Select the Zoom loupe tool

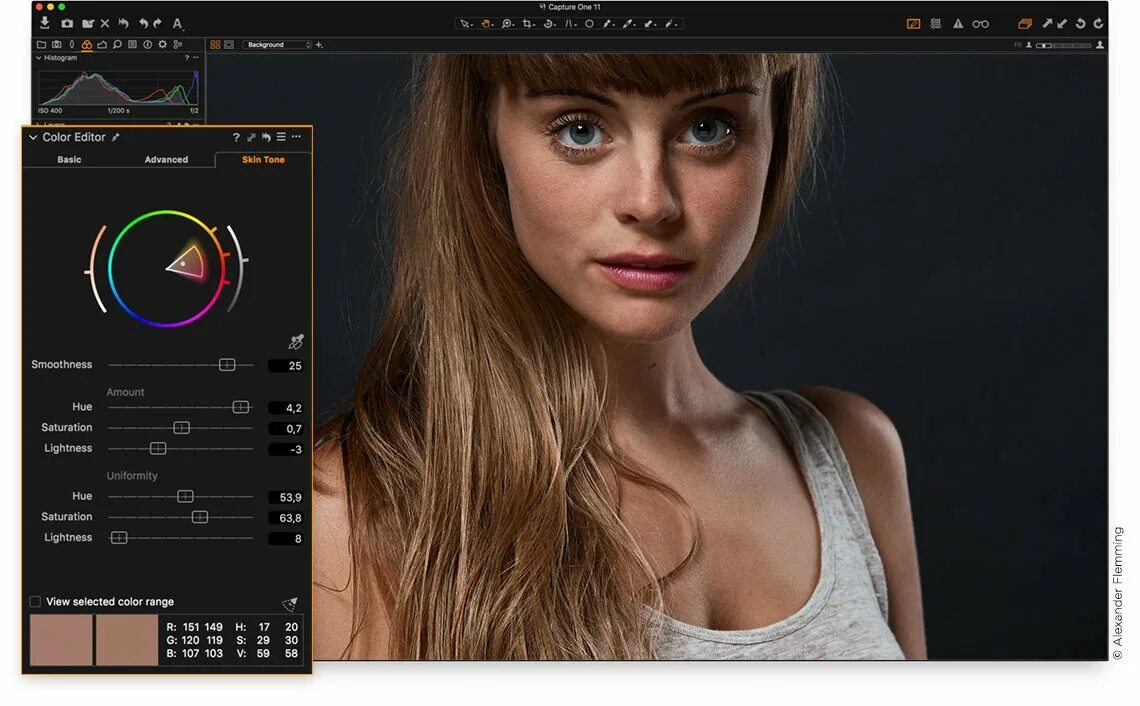[x=507, y=24]
